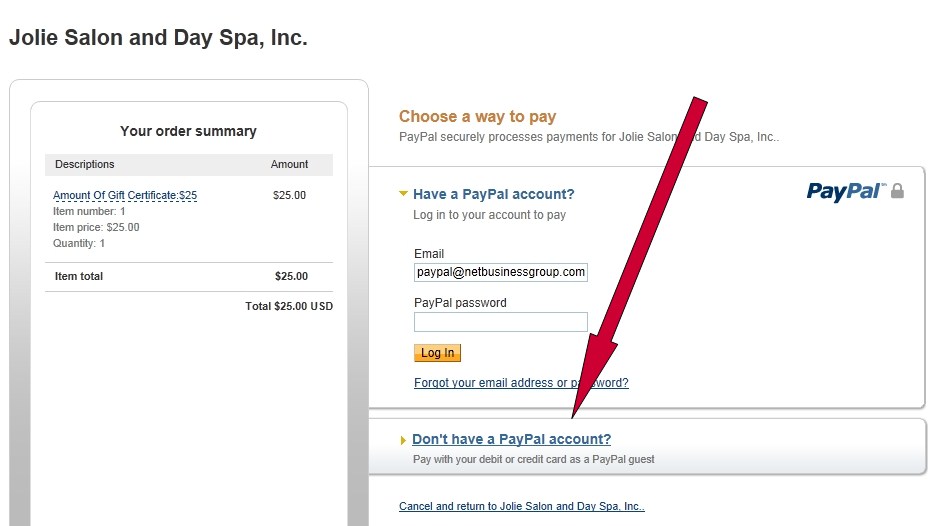
Task: Expand the 'Don't have a PayPal account?' arrow
Action: (x=403, y=440)
